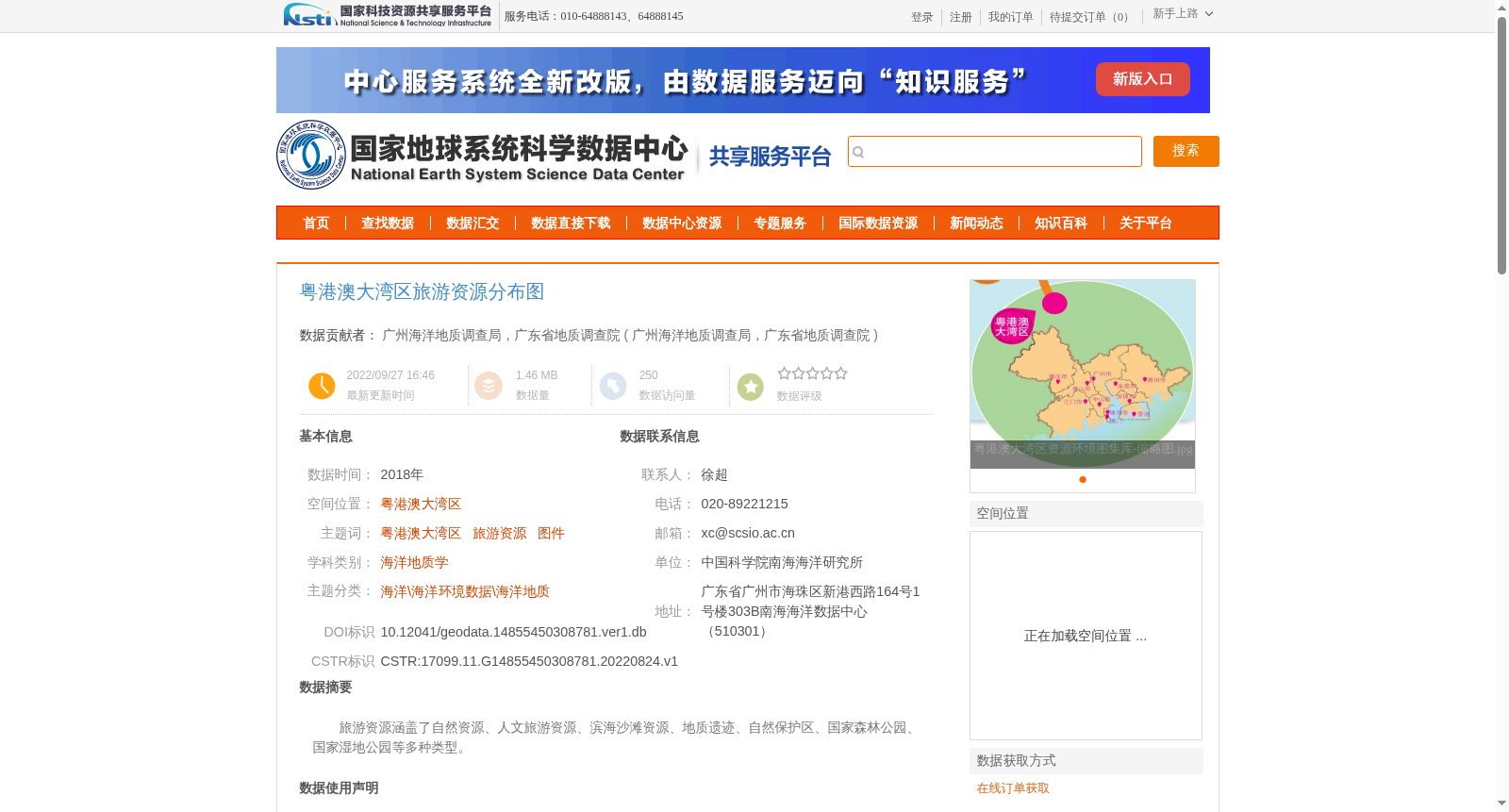Click the 共享服务平台 text

pyautogui.click(x=770, y=157)
